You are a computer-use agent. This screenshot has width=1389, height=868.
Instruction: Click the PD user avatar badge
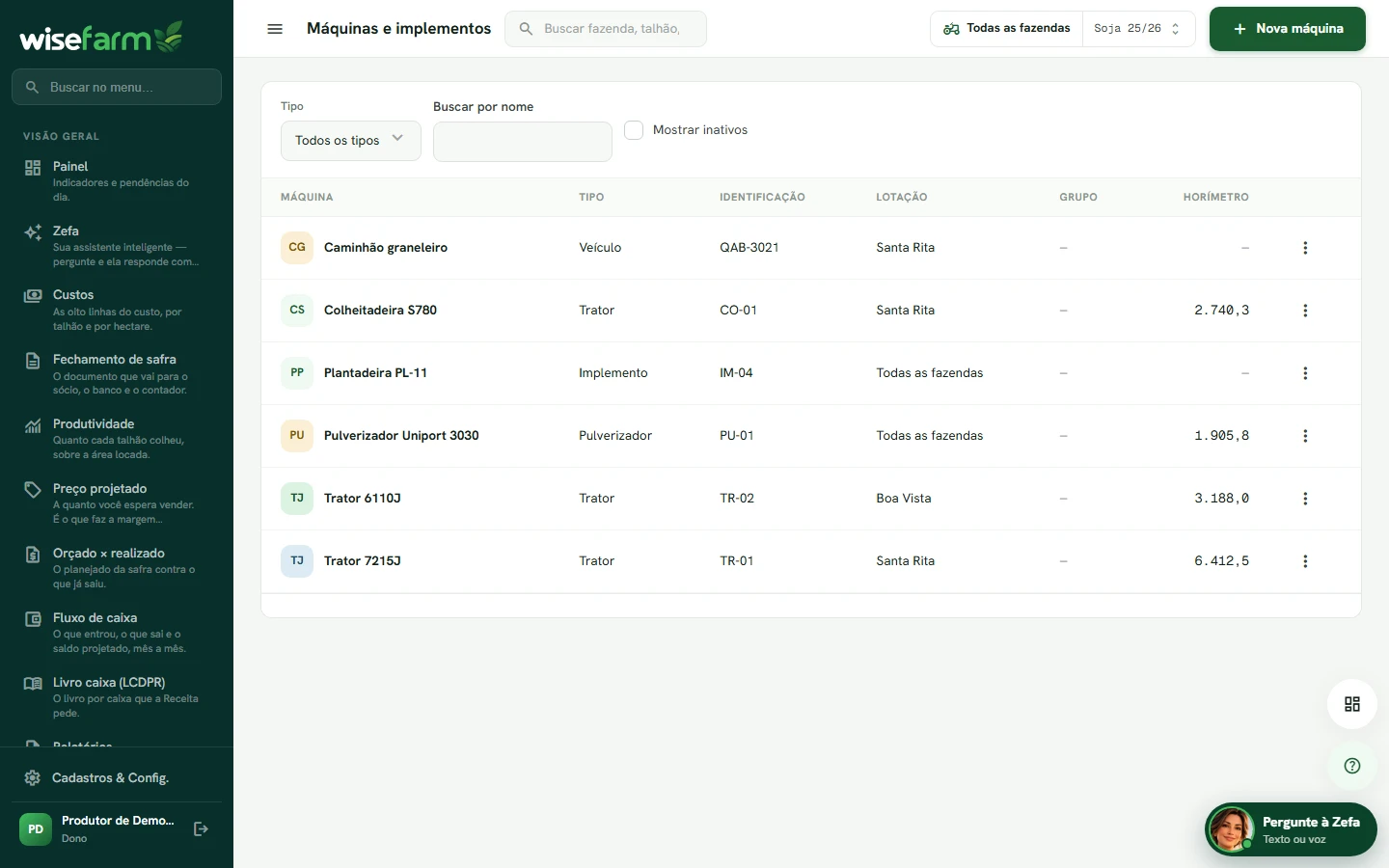coord(36,829)
